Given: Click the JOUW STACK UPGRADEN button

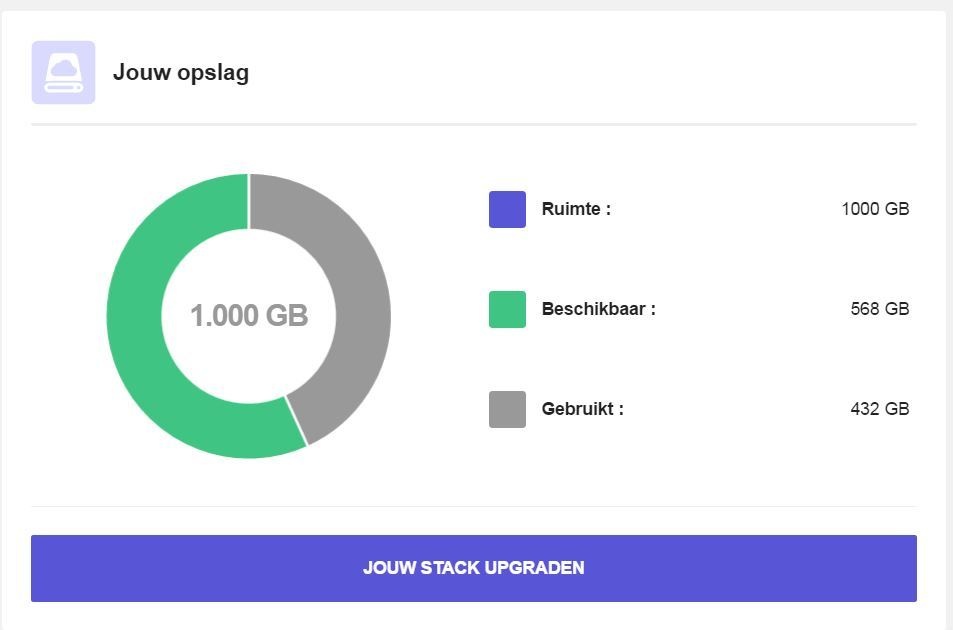Looking at the screenshot, I should [x=473, y=568].
